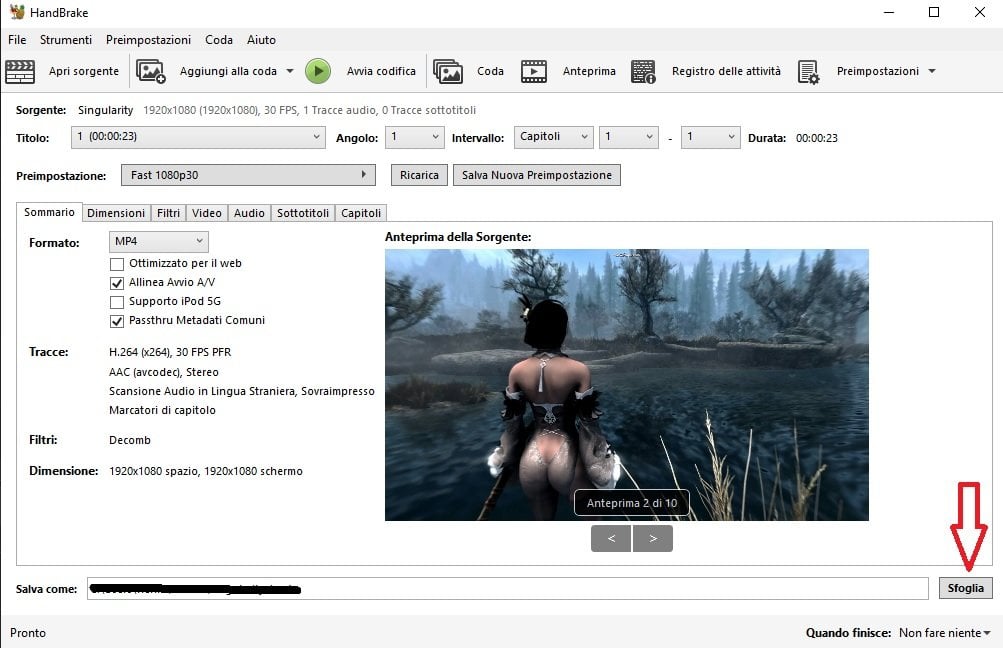The width and height of the screenshot is (1003, 648).
Task: Open the Aggiungi alla coda dropdown arrow
Action: [x=290, y=71]
